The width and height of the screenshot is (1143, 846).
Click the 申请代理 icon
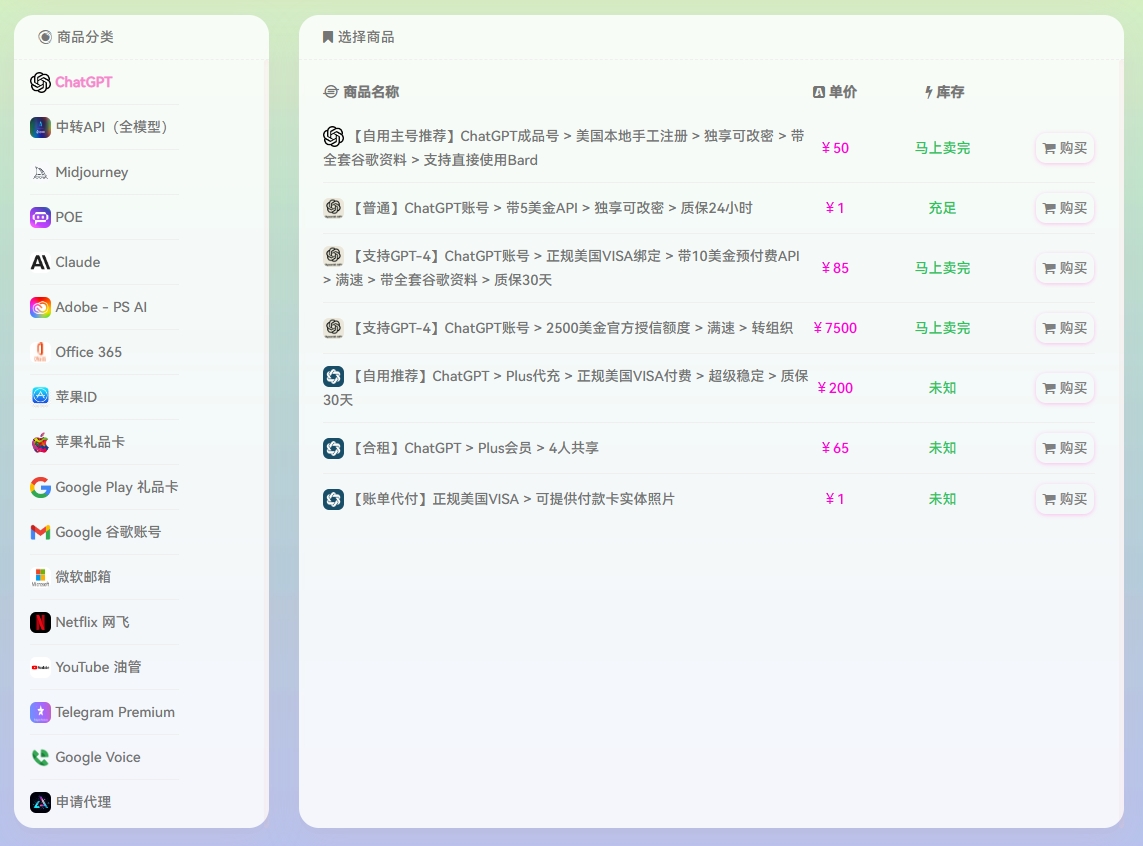click(40, 802)
